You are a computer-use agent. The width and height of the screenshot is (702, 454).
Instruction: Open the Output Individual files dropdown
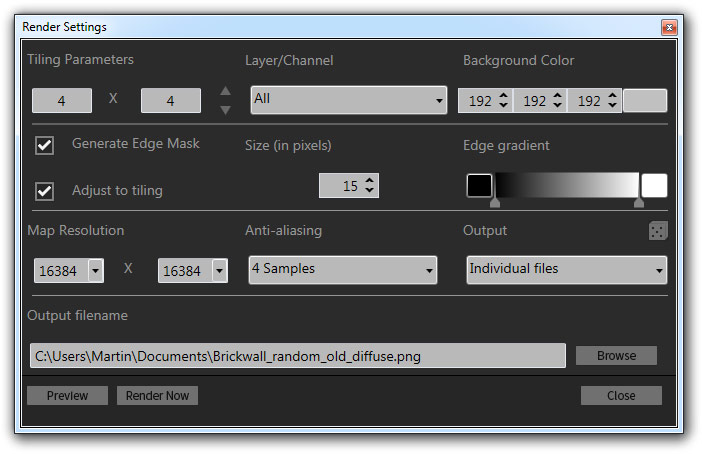pos(566,270)
